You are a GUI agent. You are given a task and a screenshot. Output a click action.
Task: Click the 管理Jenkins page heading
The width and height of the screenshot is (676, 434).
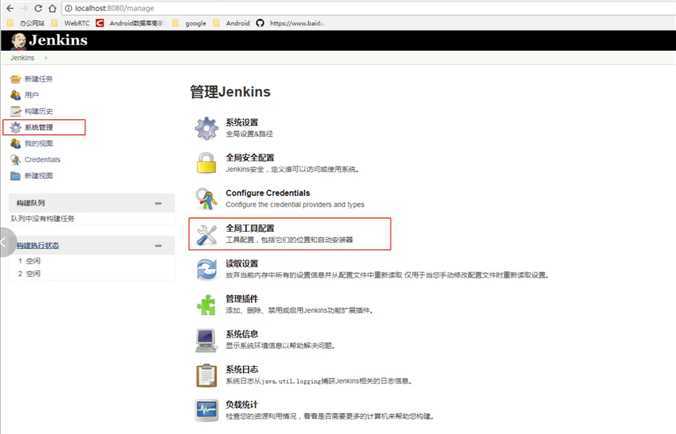[x=230, y=92]
